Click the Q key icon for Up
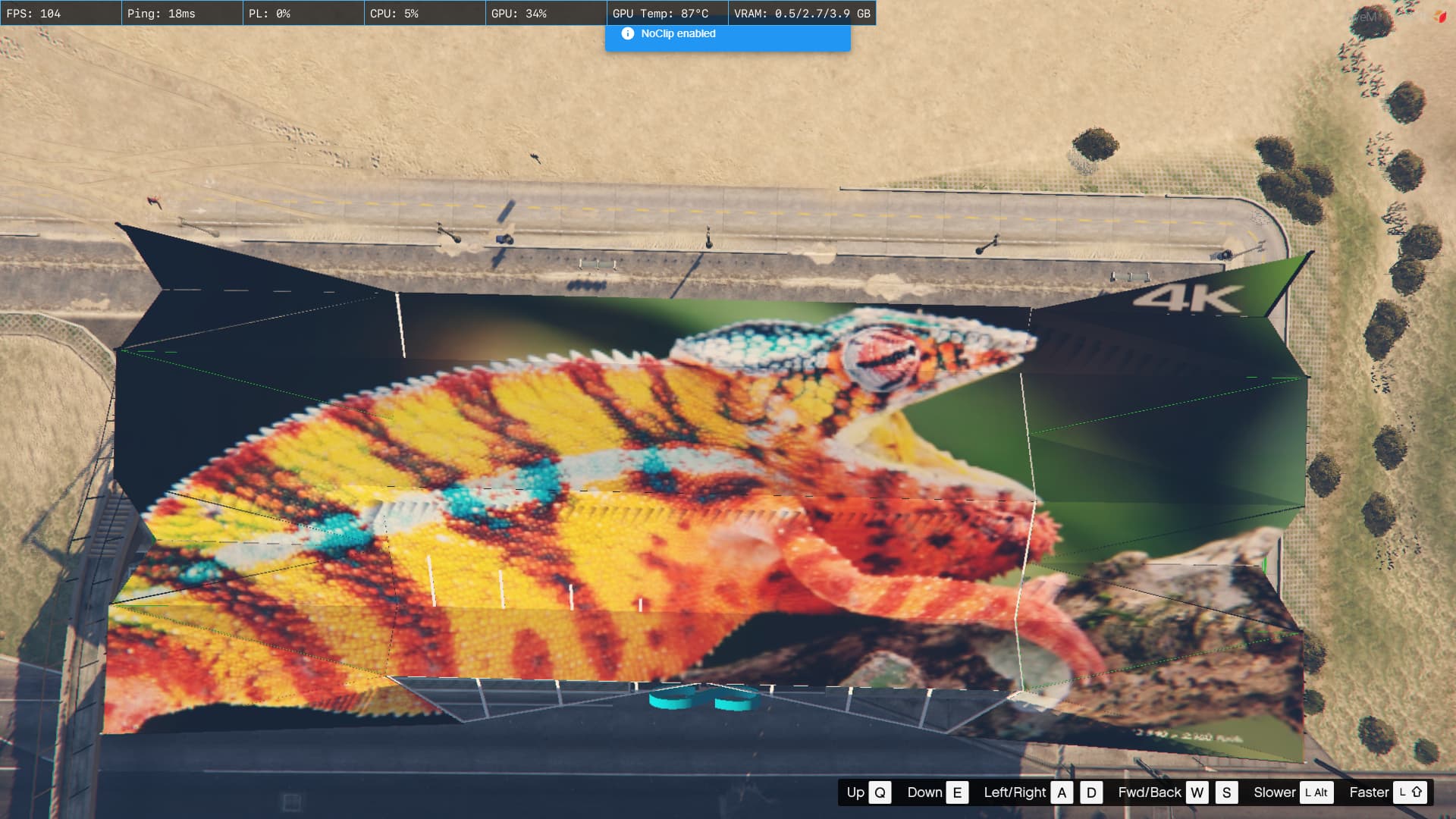Viewport: 1456px width, 819px height. click(880, 792)
